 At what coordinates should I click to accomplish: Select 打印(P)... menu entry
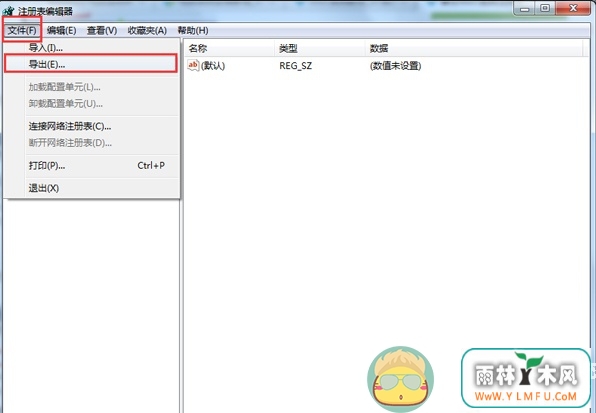(91, 166)
